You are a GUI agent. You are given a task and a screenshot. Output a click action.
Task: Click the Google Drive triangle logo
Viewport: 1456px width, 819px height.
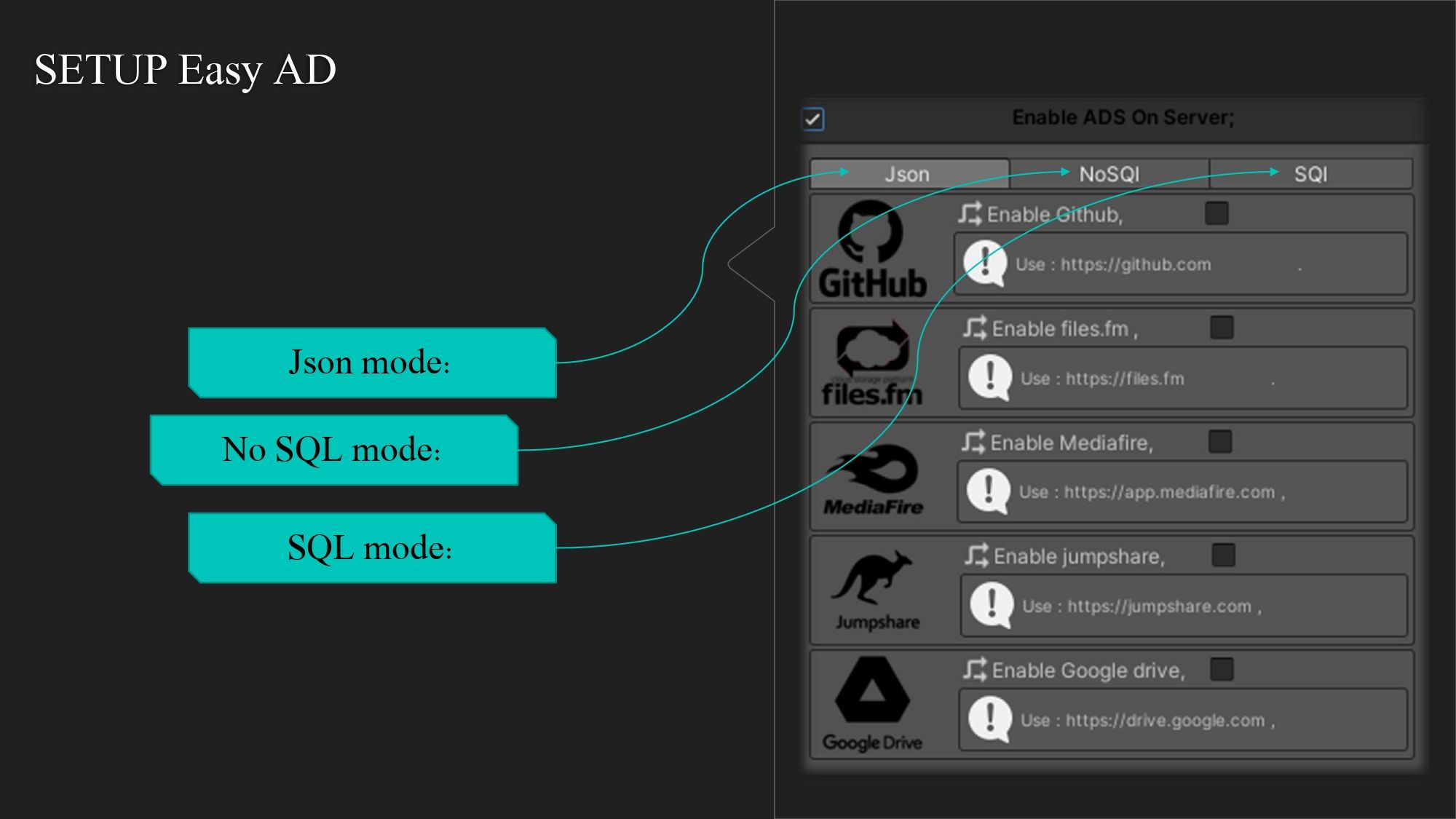(872, 690)
